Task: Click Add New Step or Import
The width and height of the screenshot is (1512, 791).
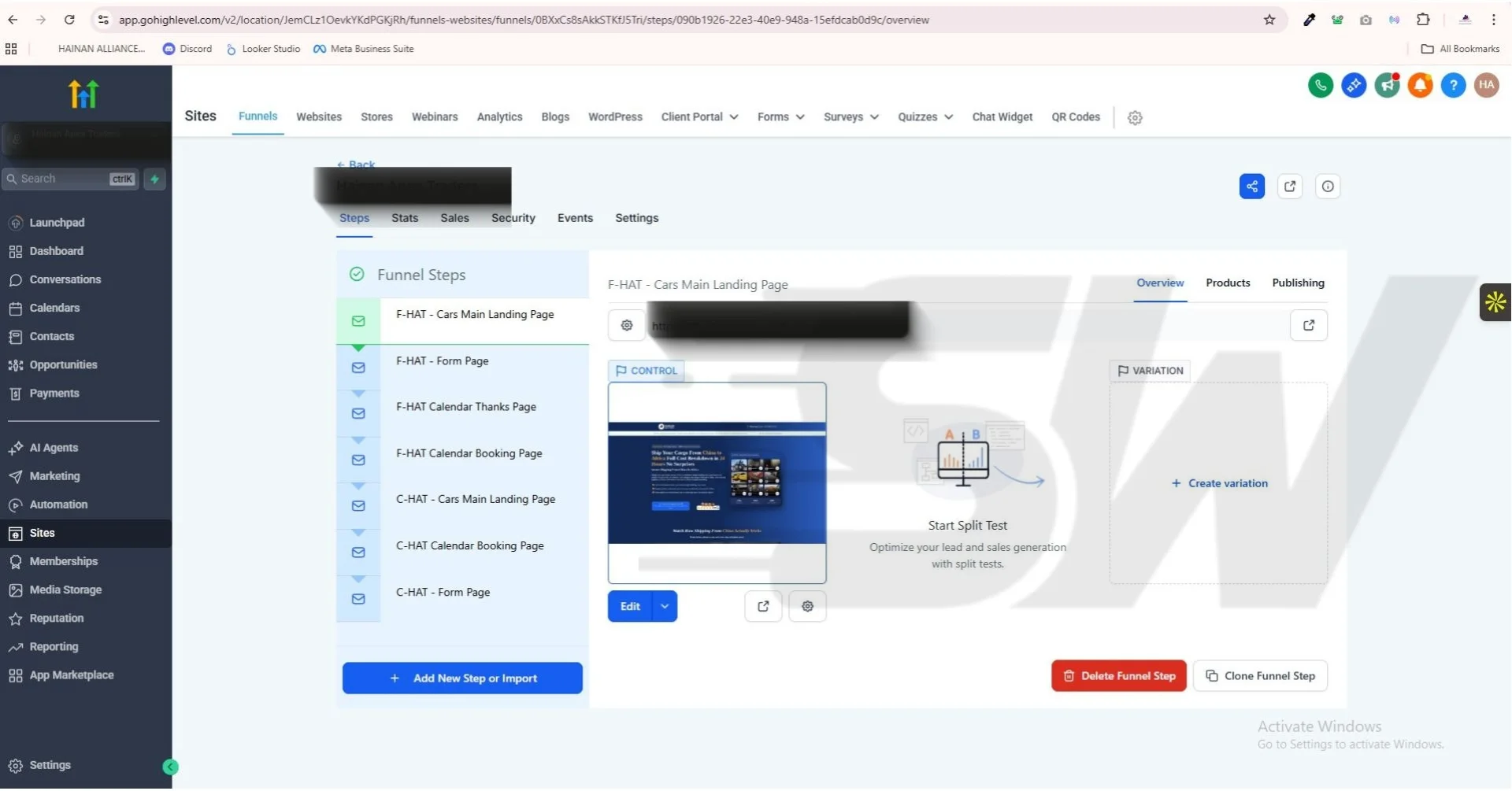Action: [x=462, y=678]
